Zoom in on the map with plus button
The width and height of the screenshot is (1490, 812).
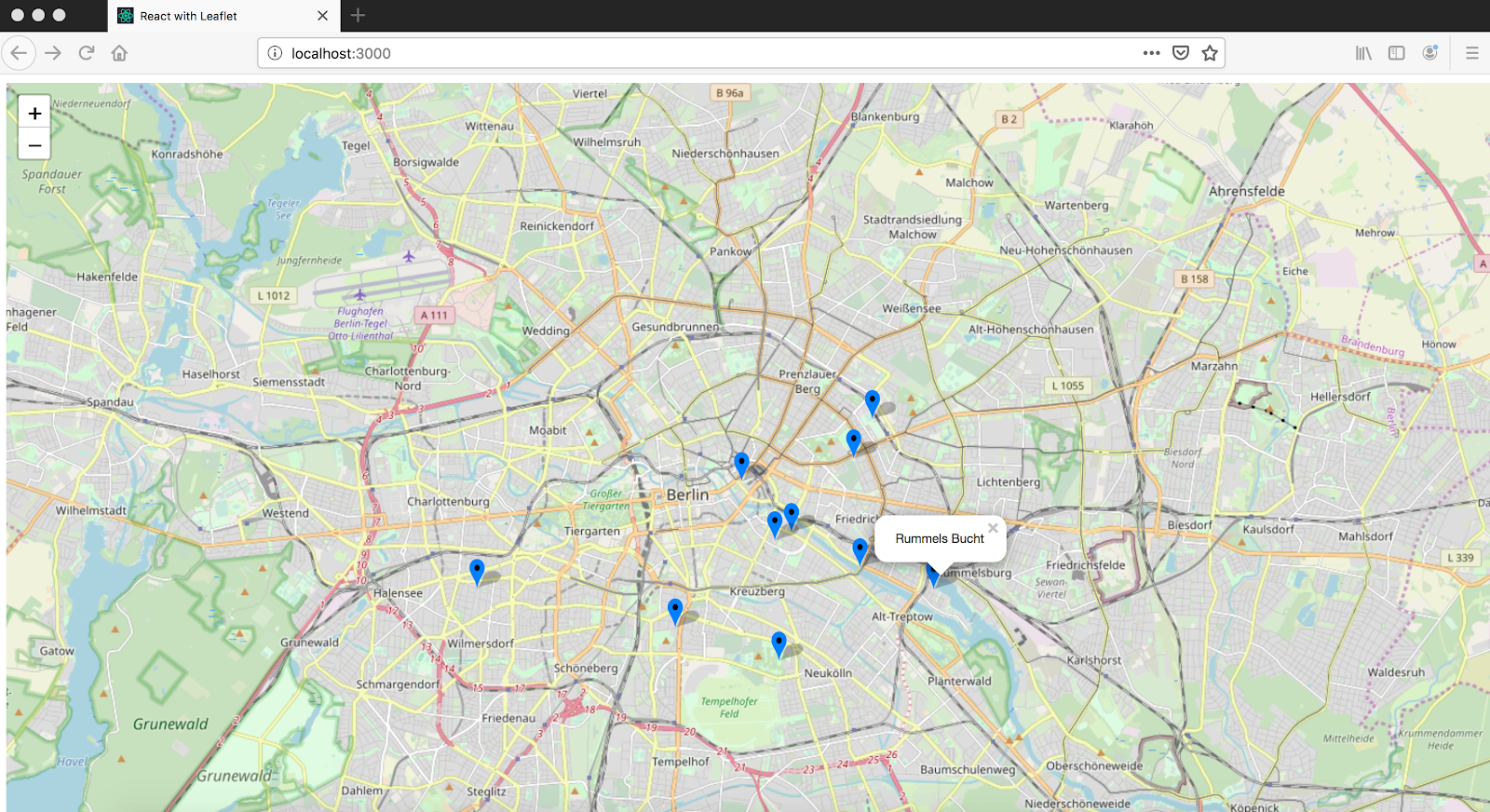click(x=34, y=113)
